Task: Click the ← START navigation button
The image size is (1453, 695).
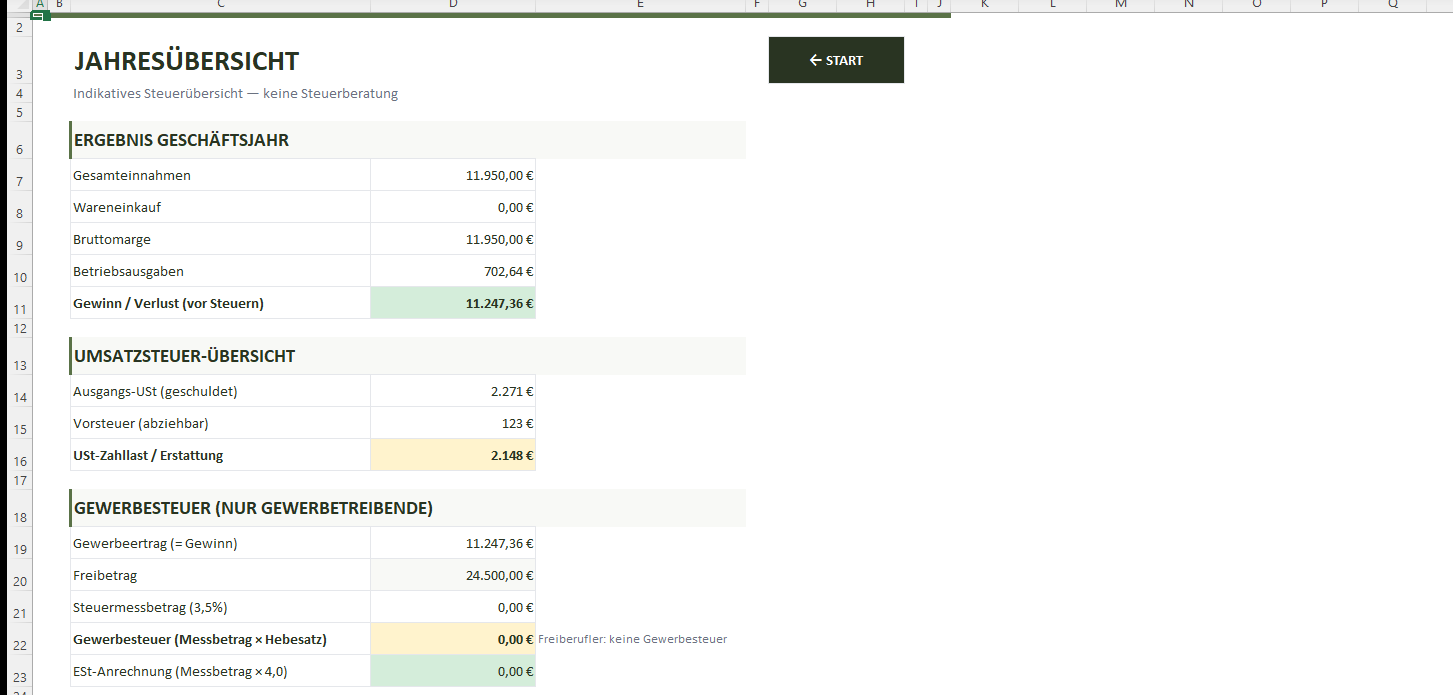Action: (836, 60)
